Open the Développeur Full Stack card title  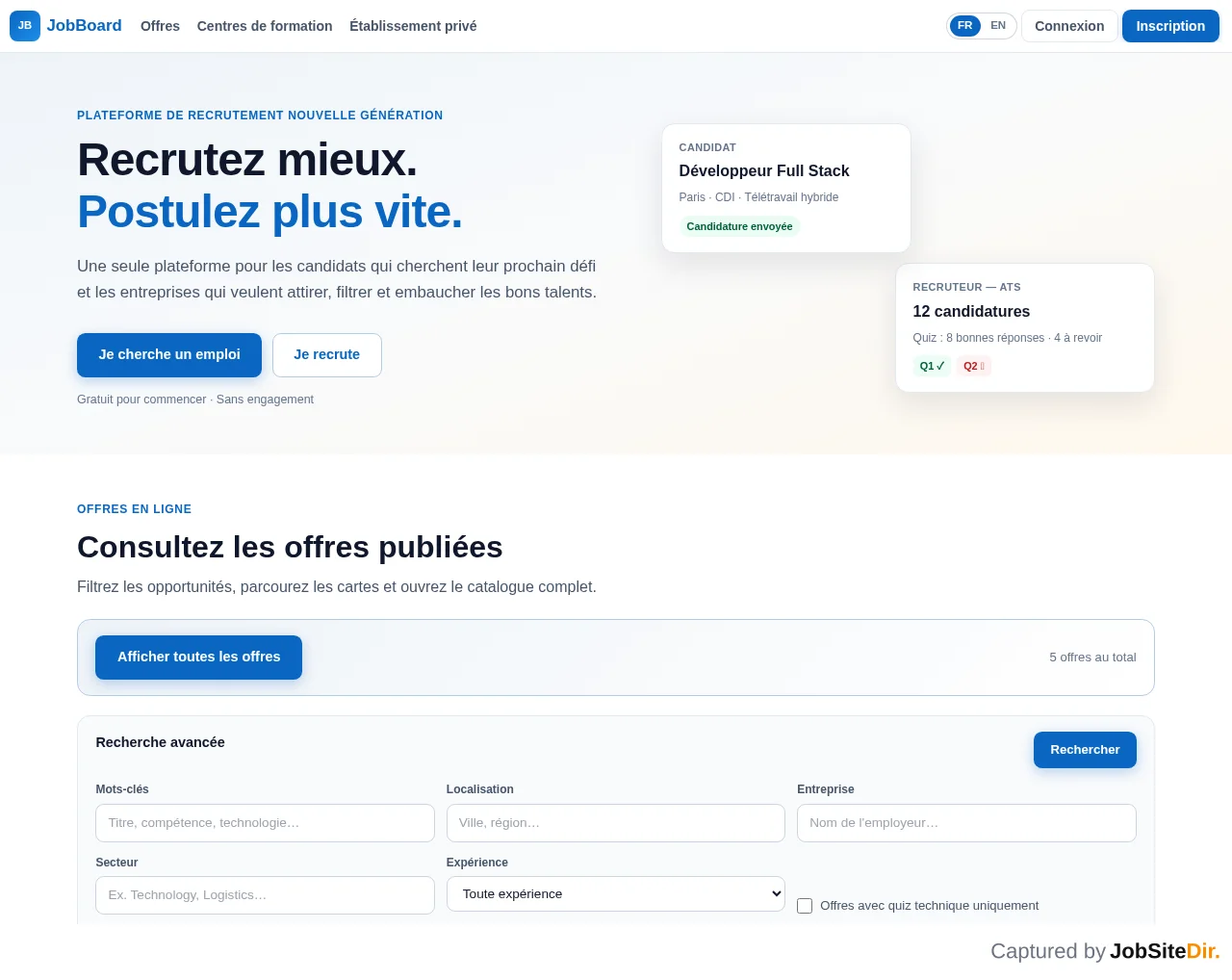[x=764, y=171]
